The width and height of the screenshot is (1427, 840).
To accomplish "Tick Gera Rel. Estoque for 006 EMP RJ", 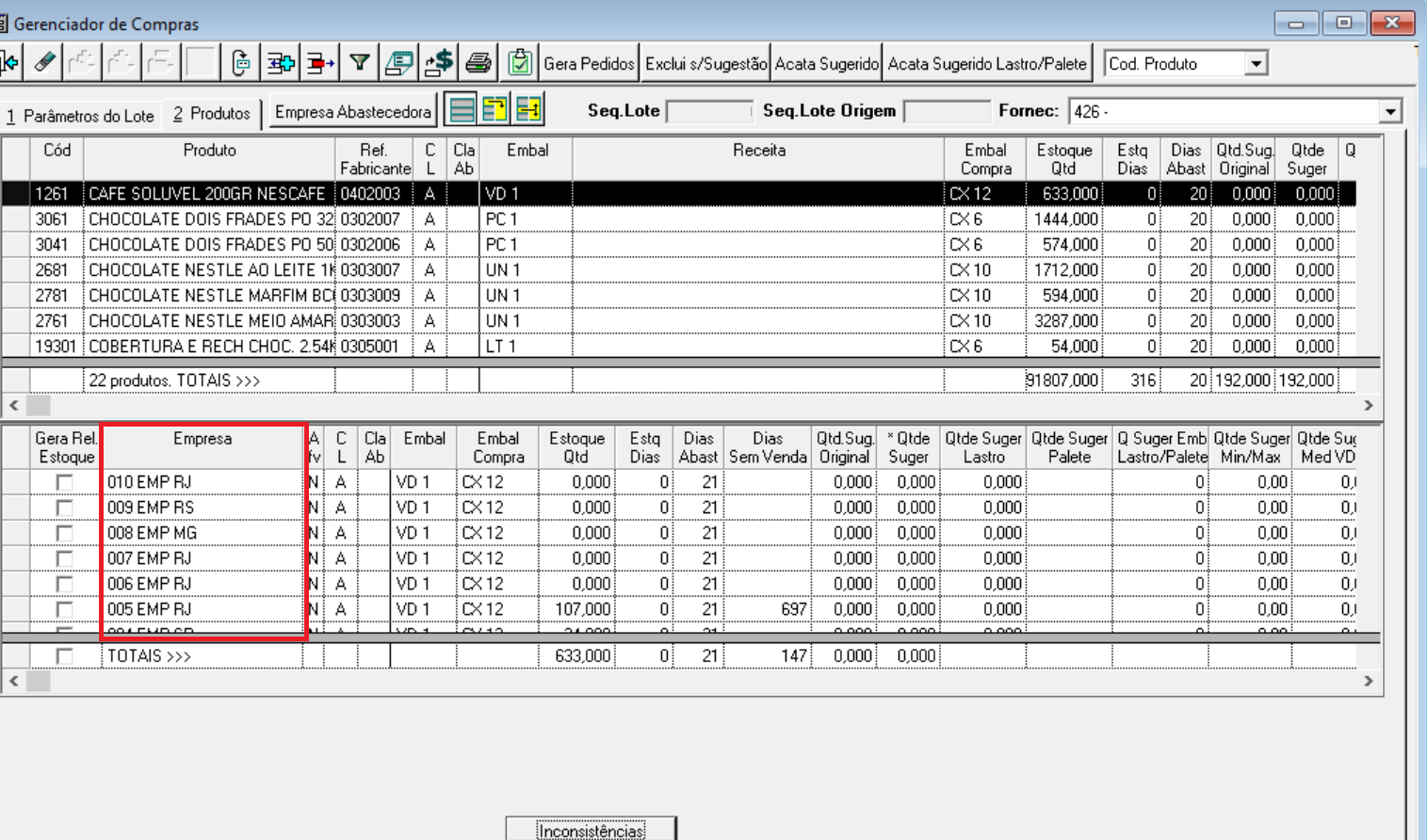I will click(x=64, y=584).
